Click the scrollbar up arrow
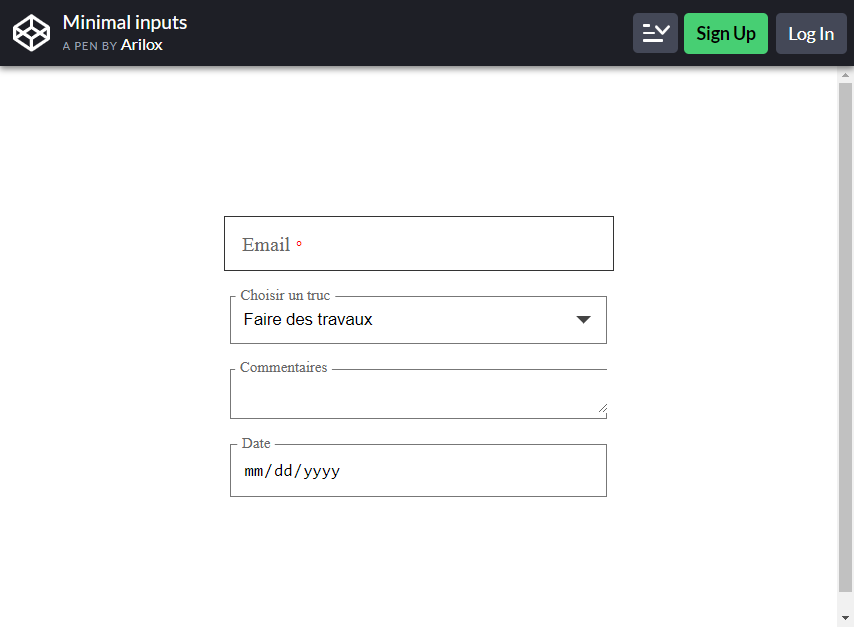Image resolution: width=854 pixels, height=628 pixels. [845, 75]
